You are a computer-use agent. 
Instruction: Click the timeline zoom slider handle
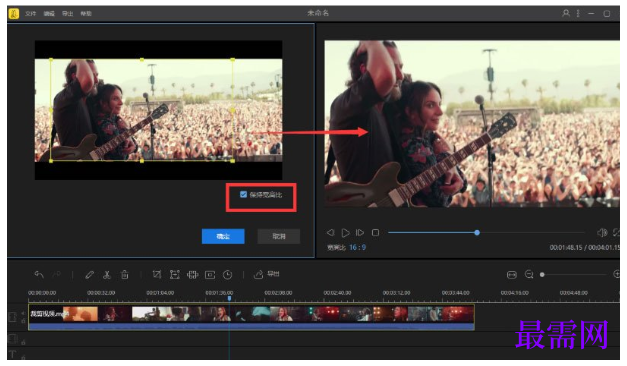pos(542,274)
